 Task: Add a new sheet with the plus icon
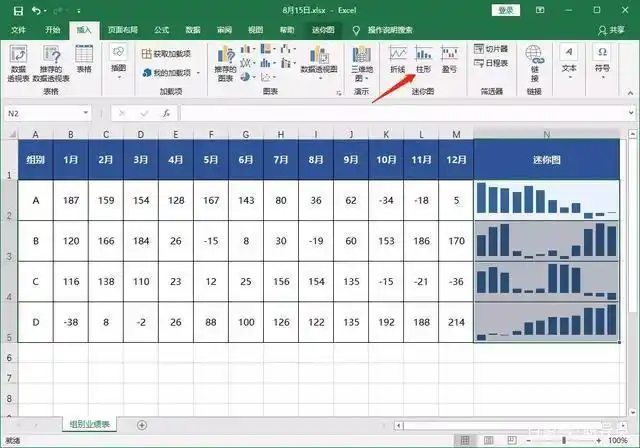coord(142,425)
